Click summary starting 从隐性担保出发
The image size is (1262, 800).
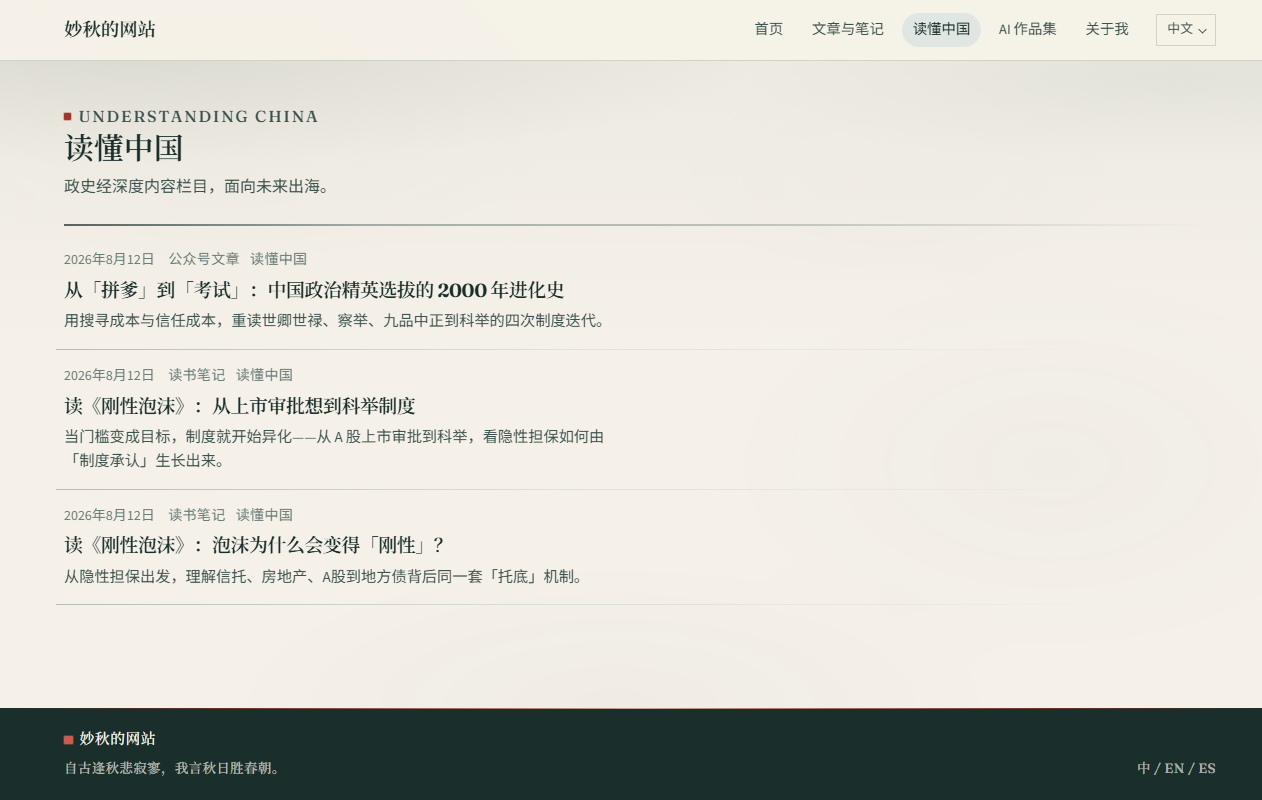[324, 577]
